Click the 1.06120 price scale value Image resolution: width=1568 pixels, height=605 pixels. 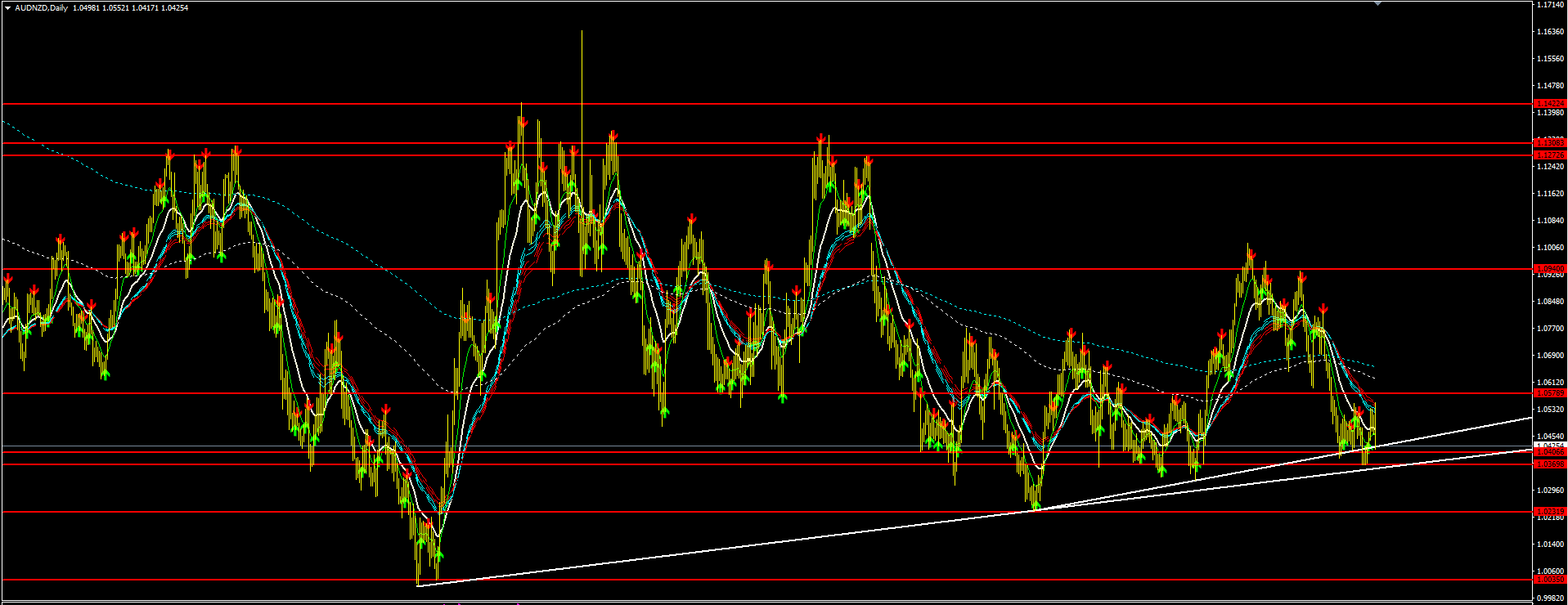(1551, 383)
